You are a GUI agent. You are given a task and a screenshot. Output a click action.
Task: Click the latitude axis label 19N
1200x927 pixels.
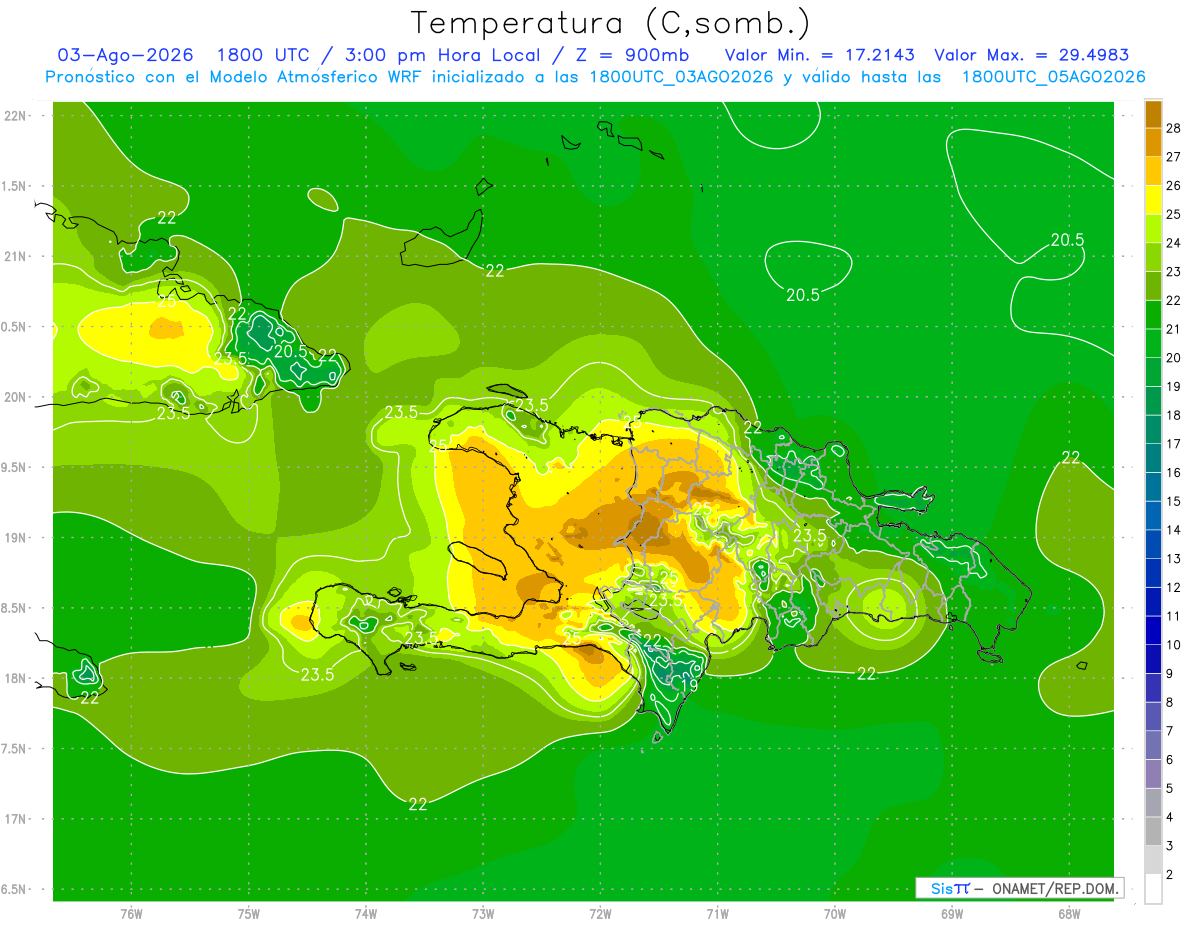point(16,538)
